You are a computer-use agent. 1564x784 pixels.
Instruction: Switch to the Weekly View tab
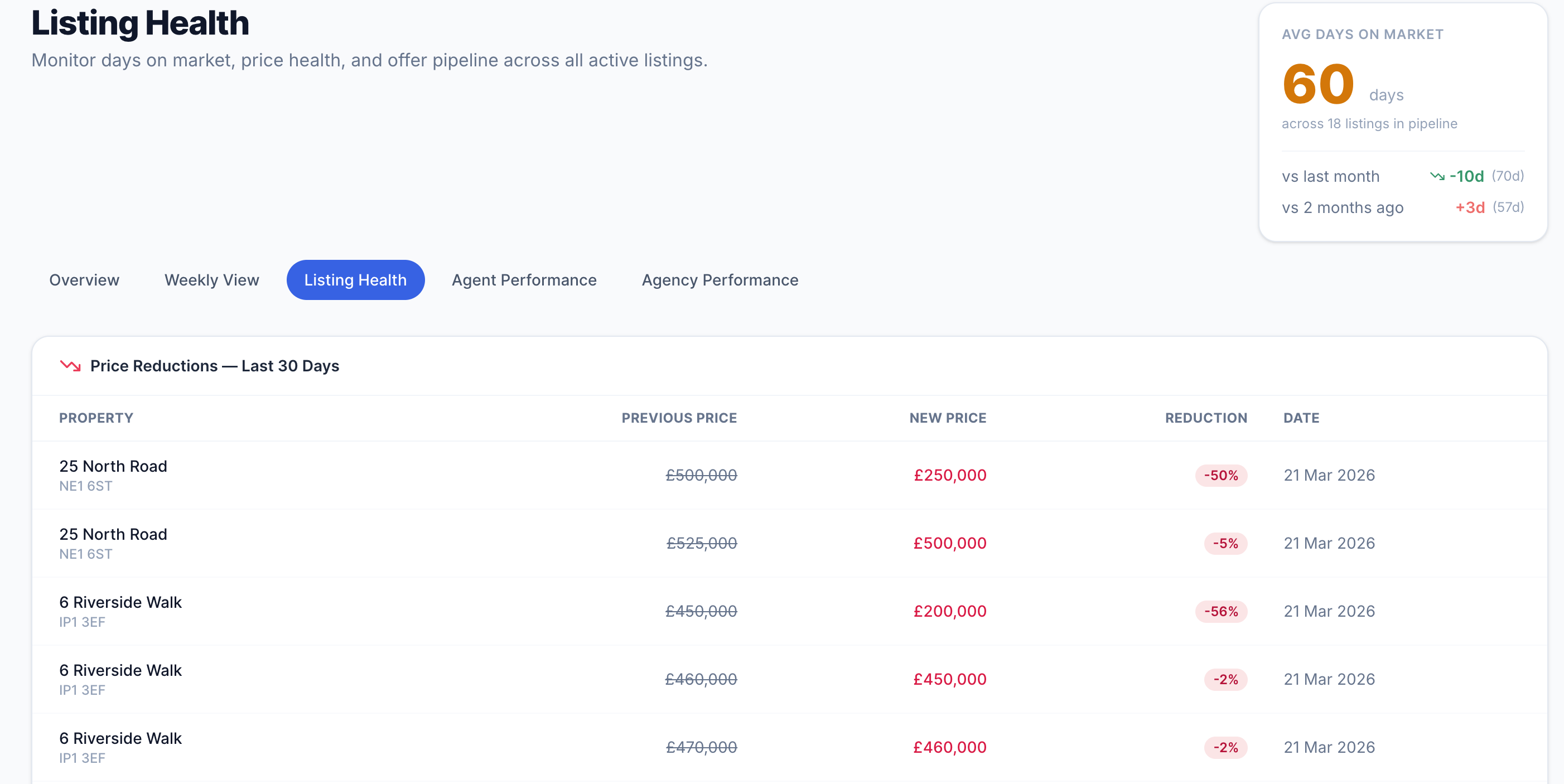(x=212, y=280)
